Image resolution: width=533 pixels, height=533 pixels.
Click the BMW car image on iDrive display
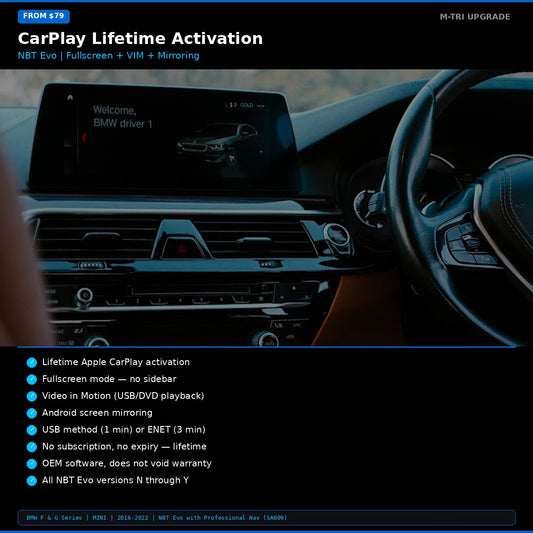point(218,144)
